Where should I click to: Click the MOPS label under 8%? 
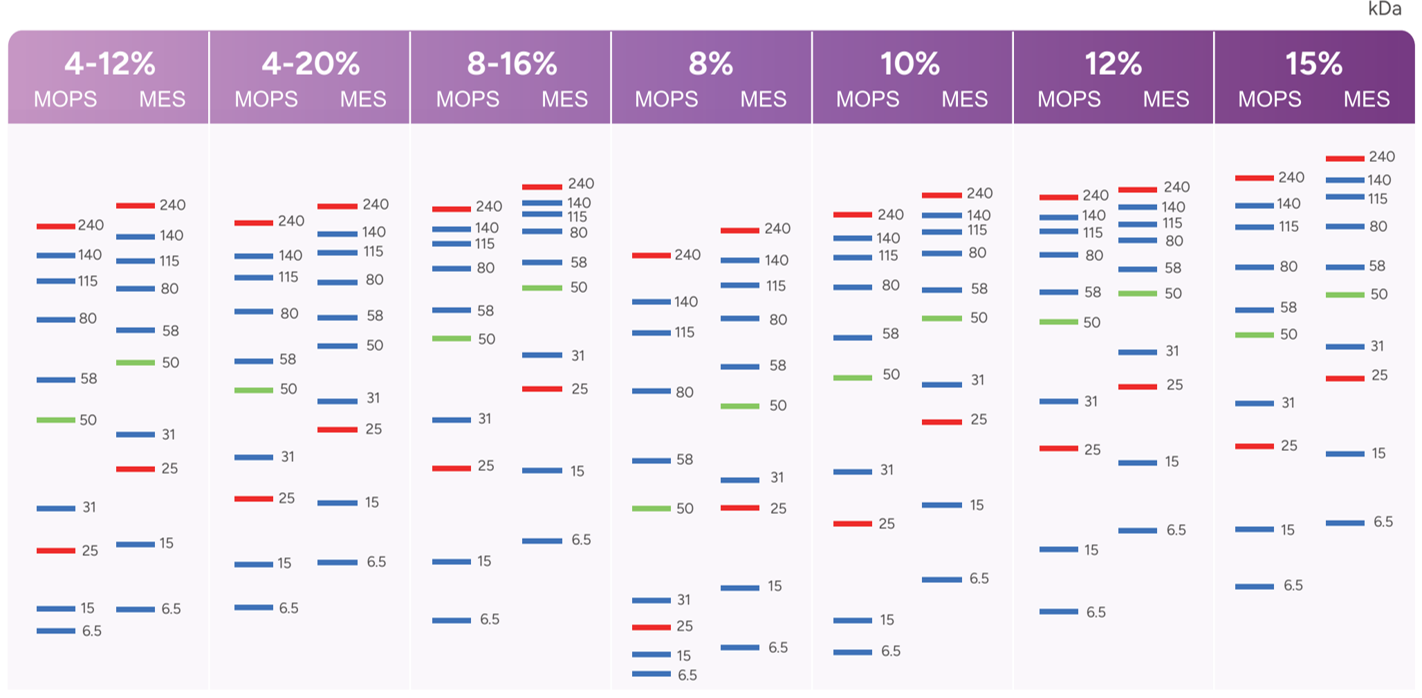pos(667,99)
